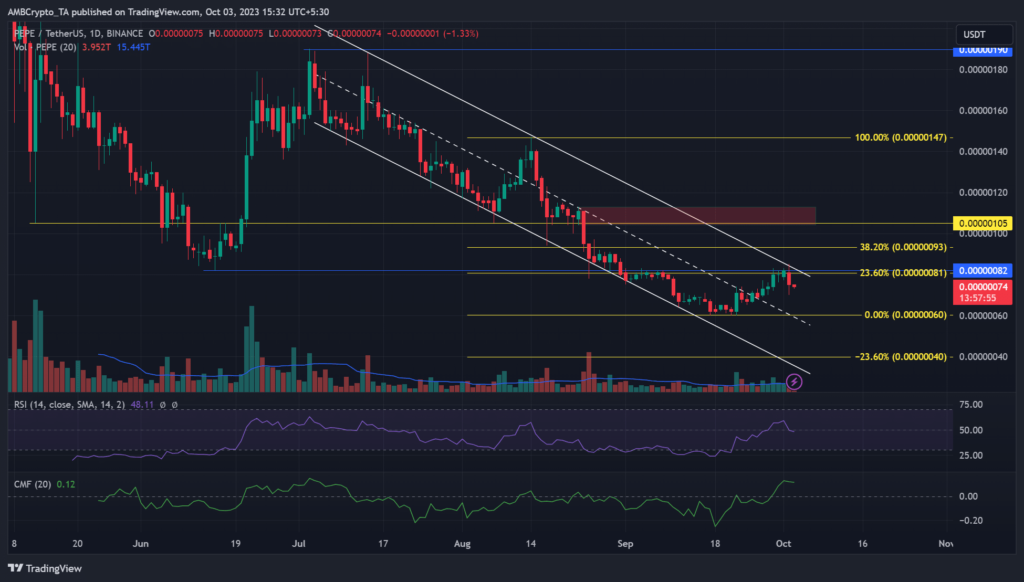Select the RSI (14, close, SMA) indicator label
1024x582 pixels.
[69, 404]
